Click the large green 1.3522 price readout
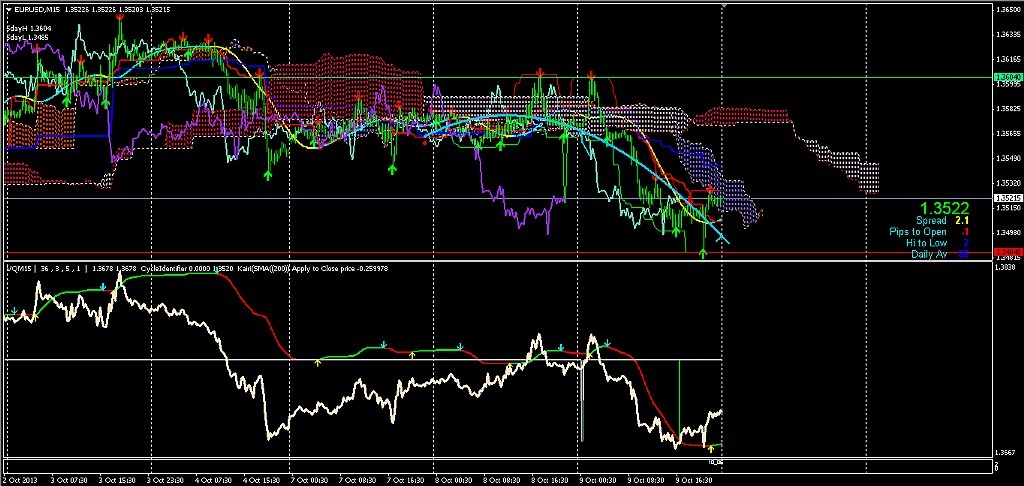The image size is (1024, 486). click(945, 208)
